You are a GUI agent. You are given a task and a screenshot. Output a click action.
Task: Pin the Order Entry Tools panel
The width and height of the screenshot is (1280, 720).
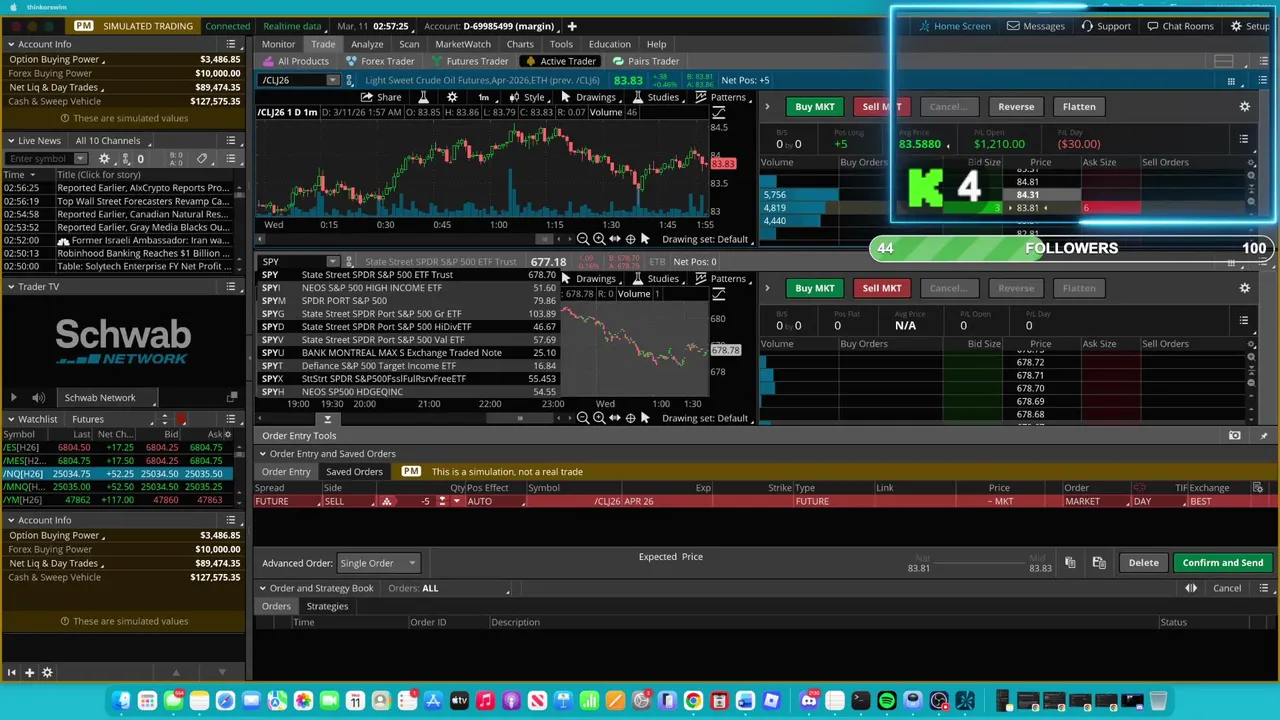coord(1263,436)
